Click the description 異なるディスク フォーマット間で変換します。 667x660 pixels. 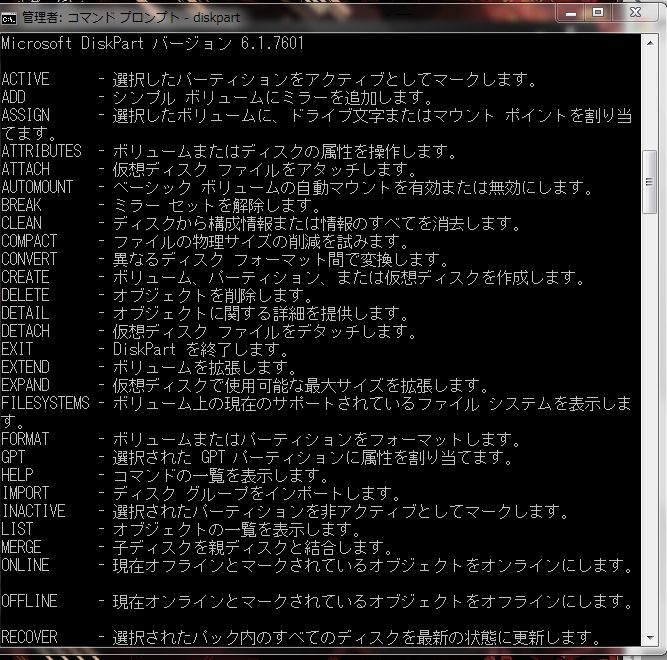click(280, 259)
